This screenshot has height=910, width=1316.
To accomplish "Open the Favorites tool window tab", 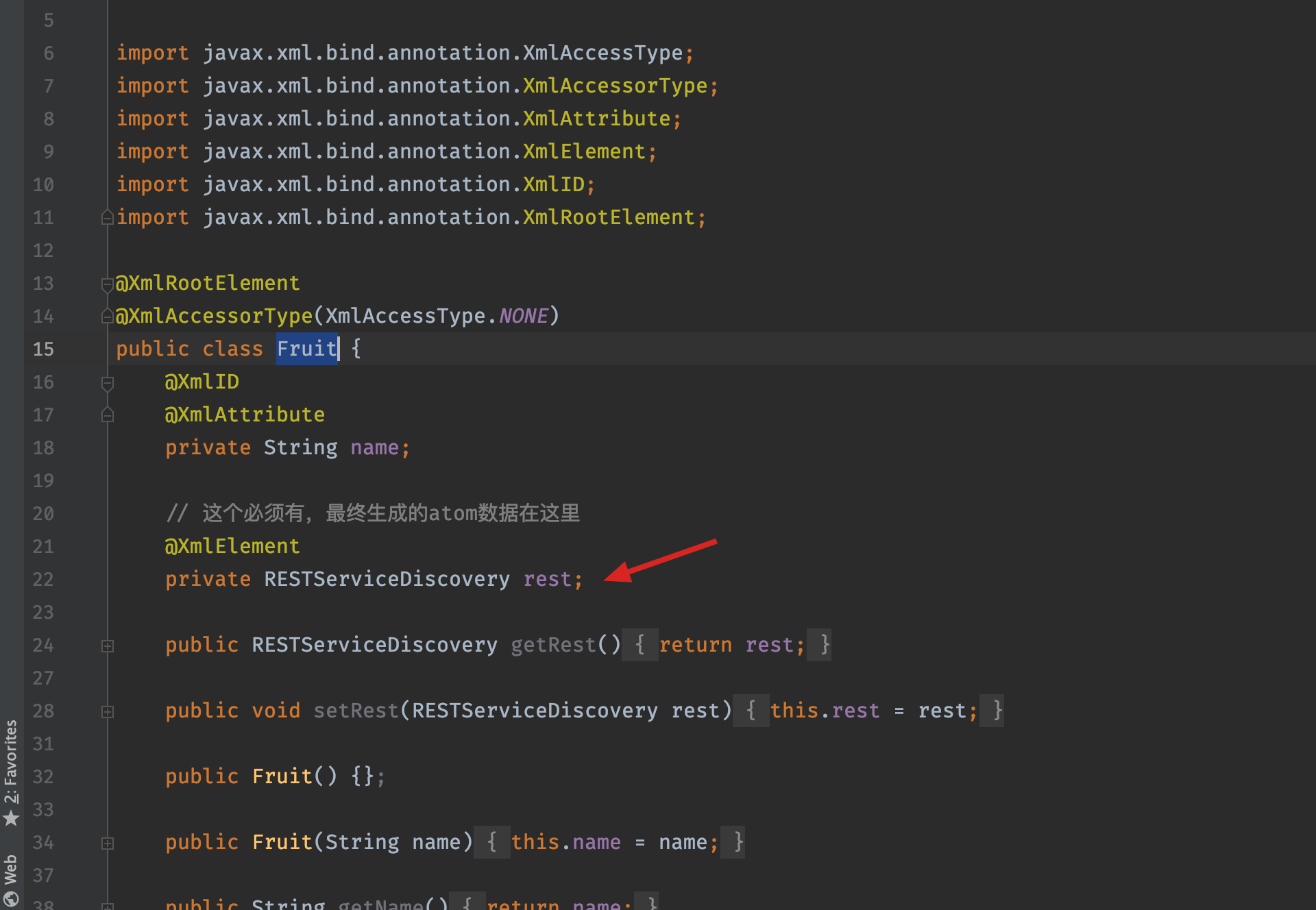I will click(x=11, y=761).
